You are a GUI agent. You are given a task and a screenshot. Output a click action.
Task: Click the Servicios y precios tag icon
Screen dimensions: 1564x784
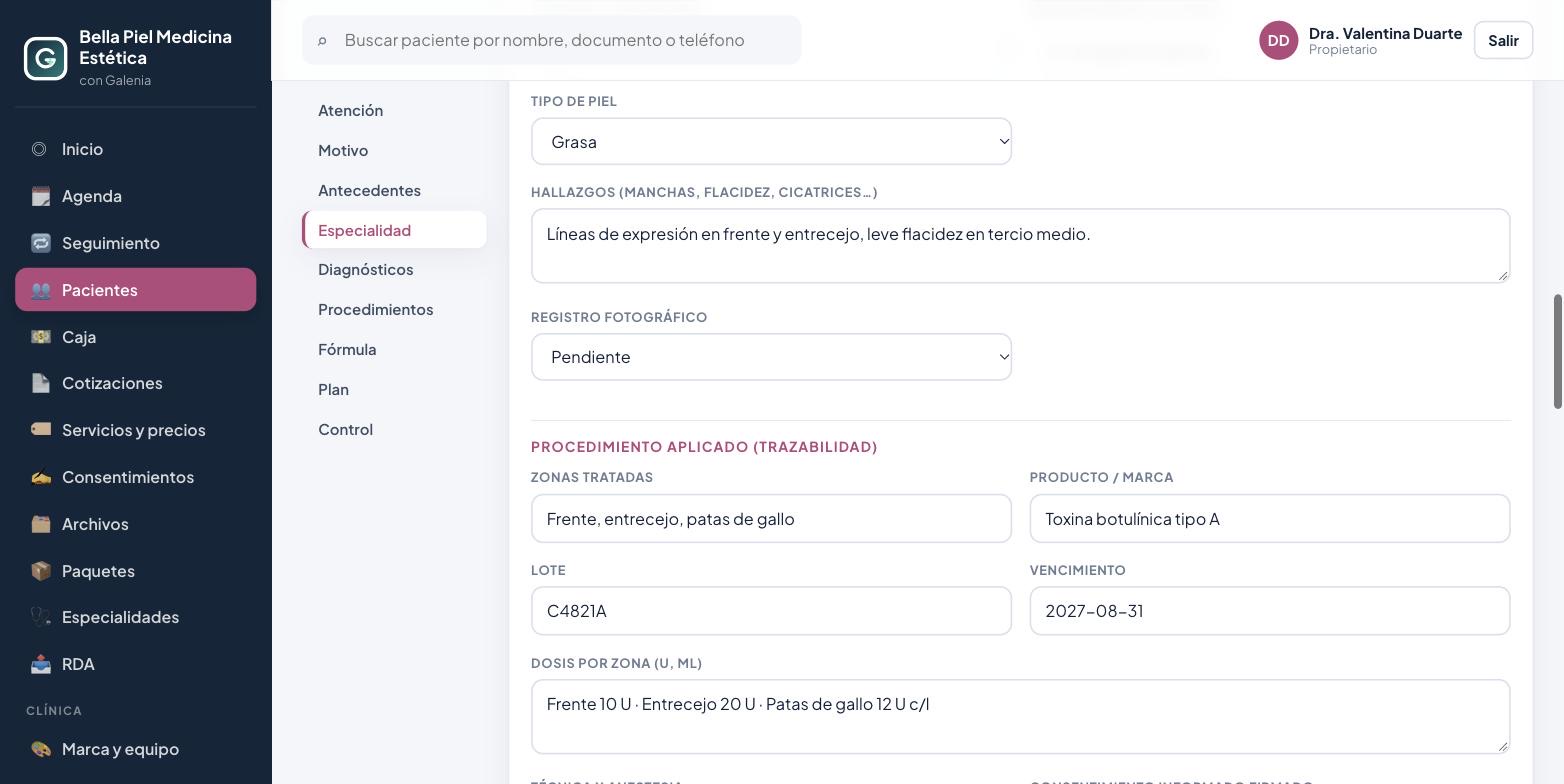tap(40, 430)
